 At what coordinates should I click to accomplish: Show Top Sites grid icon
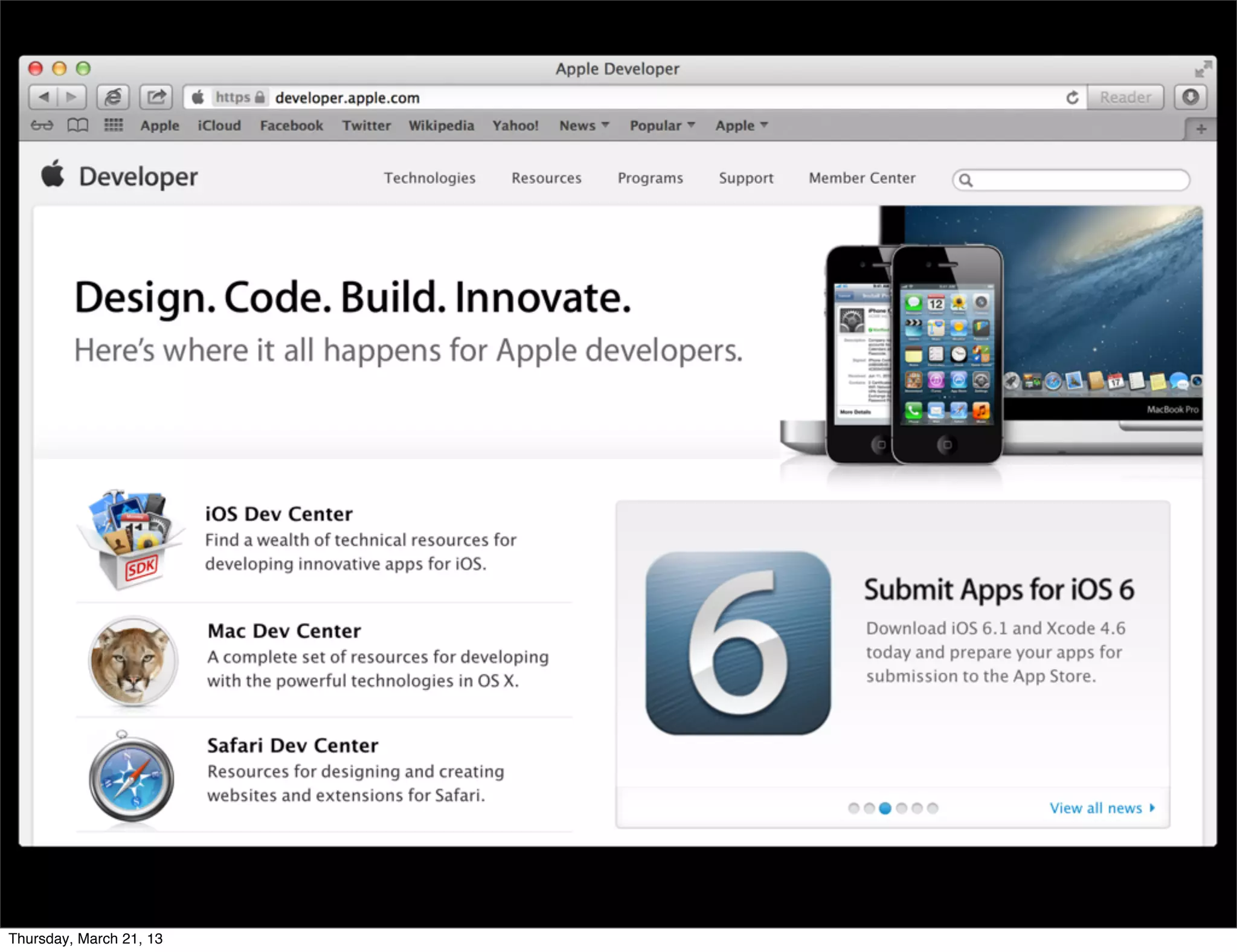114,126
